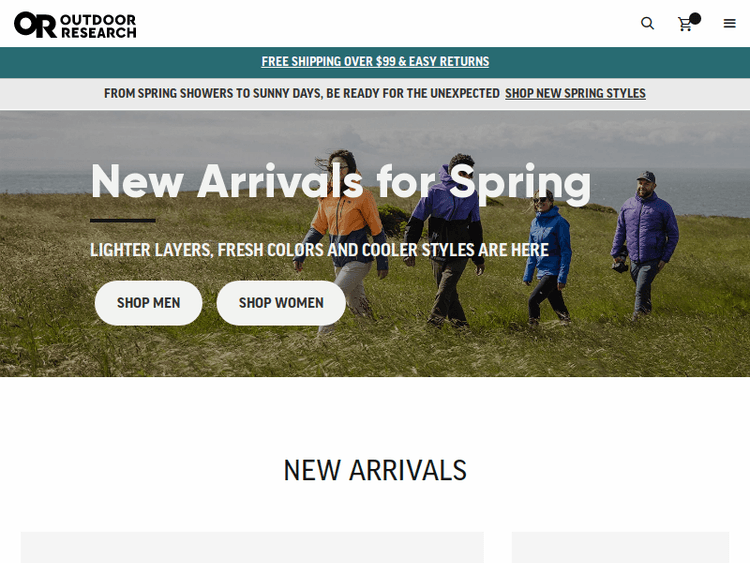750x563 pixels.
Task: Click the Shop Men button
Action: pos(149,303)
